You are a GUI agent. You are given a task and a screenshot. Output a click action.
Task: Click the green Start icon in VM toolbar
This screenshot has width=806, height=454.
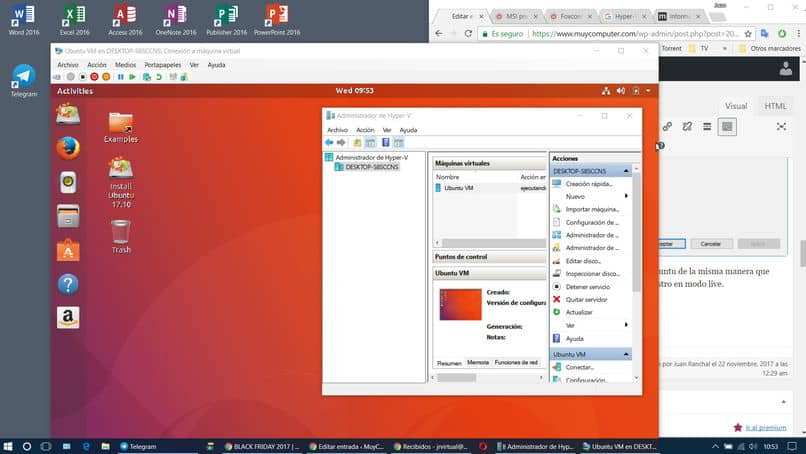click(132, 77)
